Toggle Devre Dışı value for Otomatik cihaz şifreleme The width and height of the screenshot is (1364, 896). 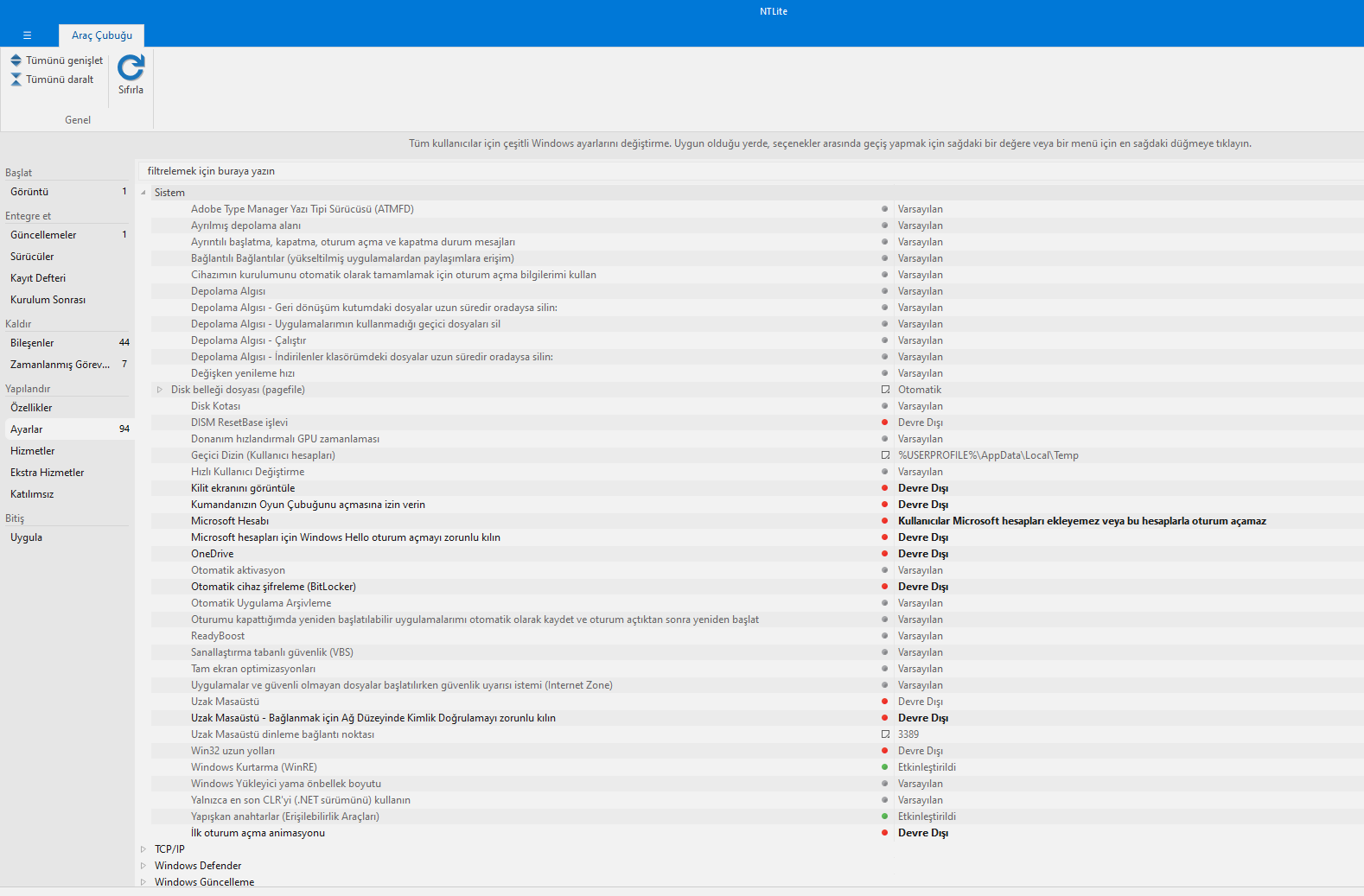[x=923, y=587]
